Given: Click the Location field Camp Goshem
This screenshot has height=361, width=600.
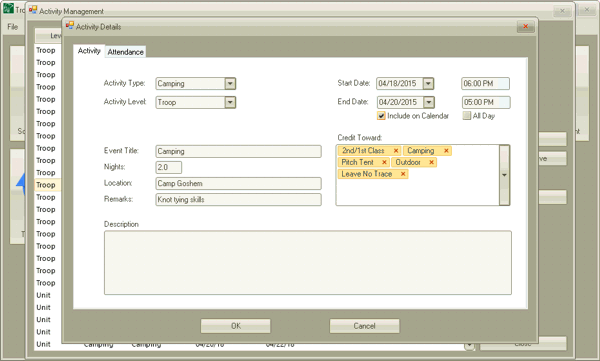Looking at the screenshot, I should click(238, 183).
